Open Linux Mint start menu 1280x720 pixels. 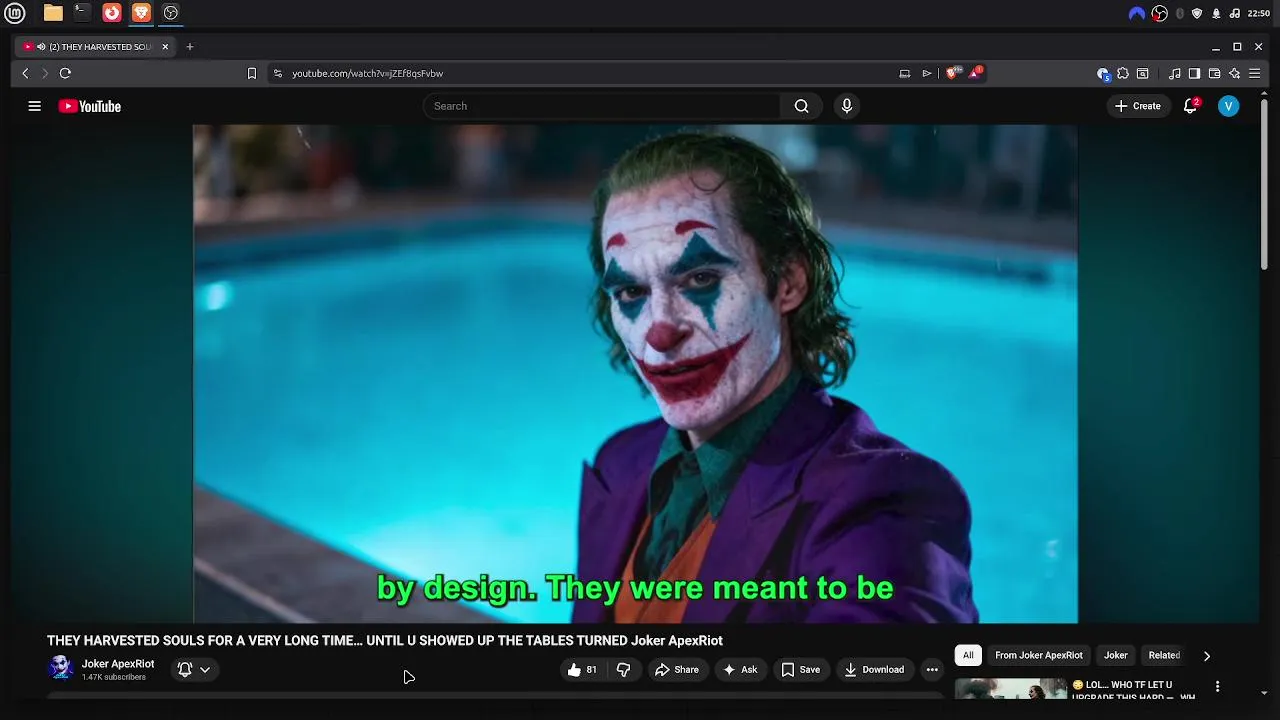coord(15,13)
